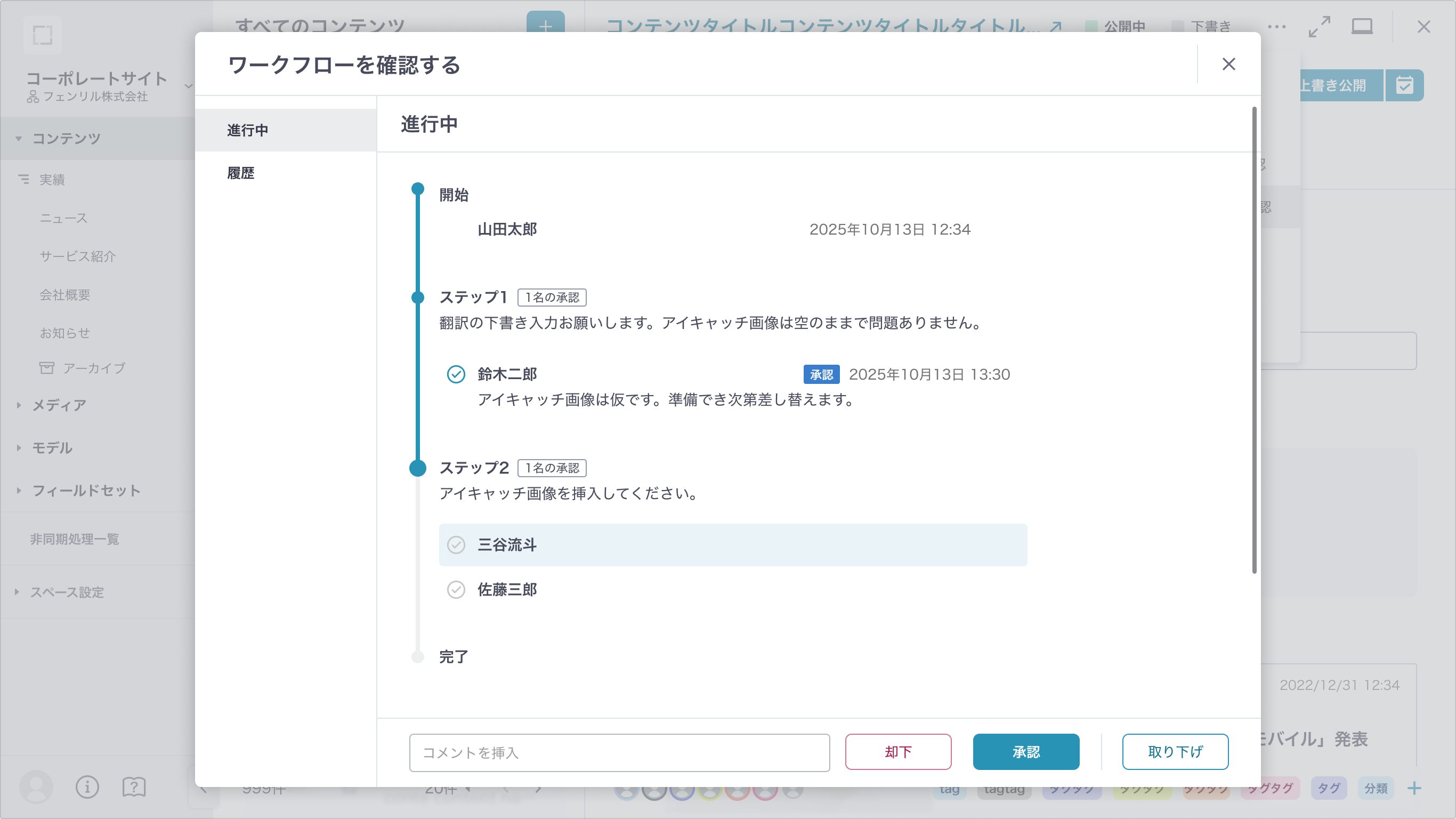Click the 上書き公開 button behind dialog
Viewport: 1456px width, 819px height.
[x=1341, y=85]
